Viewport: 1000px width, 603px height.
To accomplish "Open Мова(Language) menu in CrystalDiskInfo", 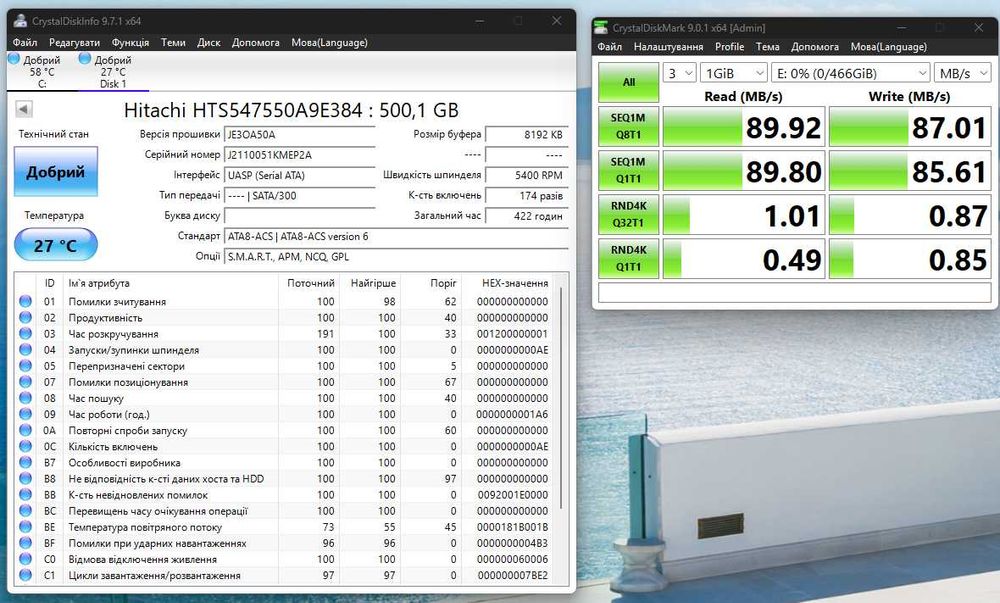I will tap(329, 43).
